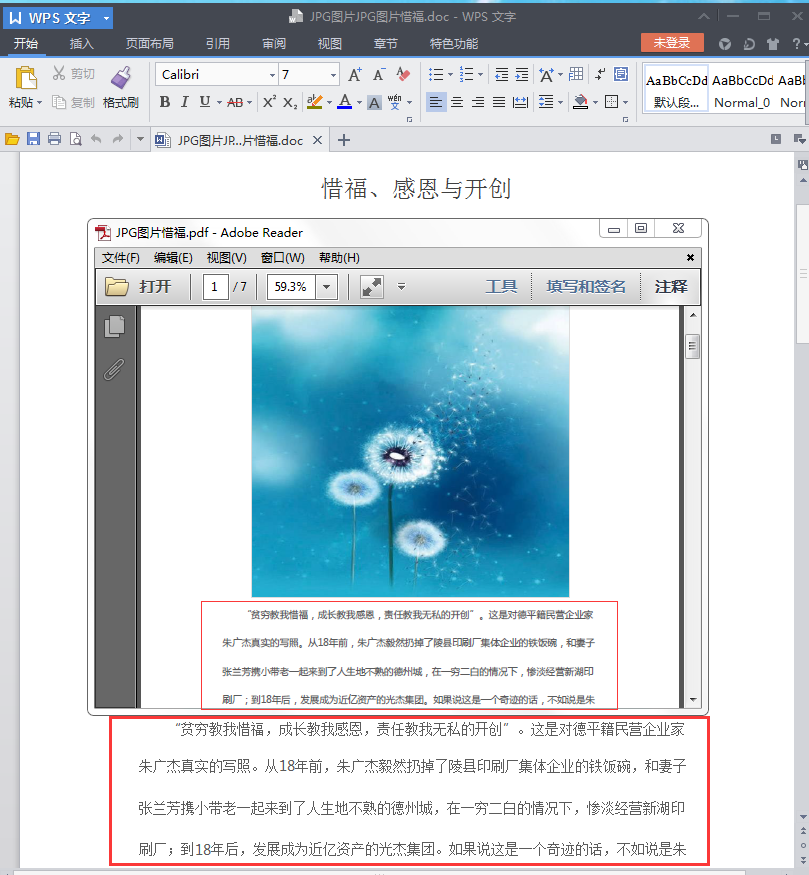Toggle underline formatting
The width and height of the screenshot is (809, 875).
coord(205,102)
